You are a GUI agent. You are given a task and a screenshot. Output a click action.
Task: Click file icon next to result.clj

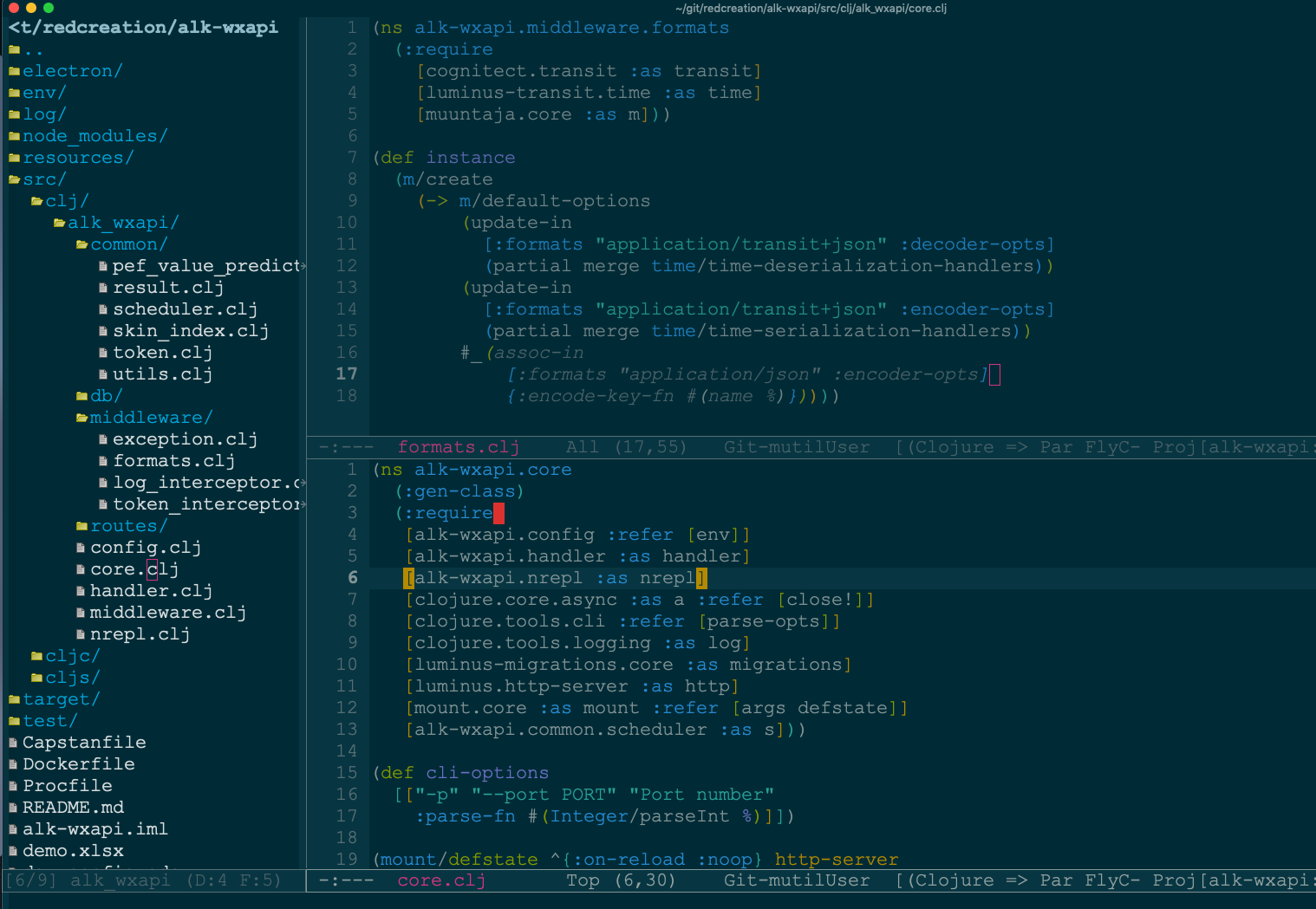(104, 288)
